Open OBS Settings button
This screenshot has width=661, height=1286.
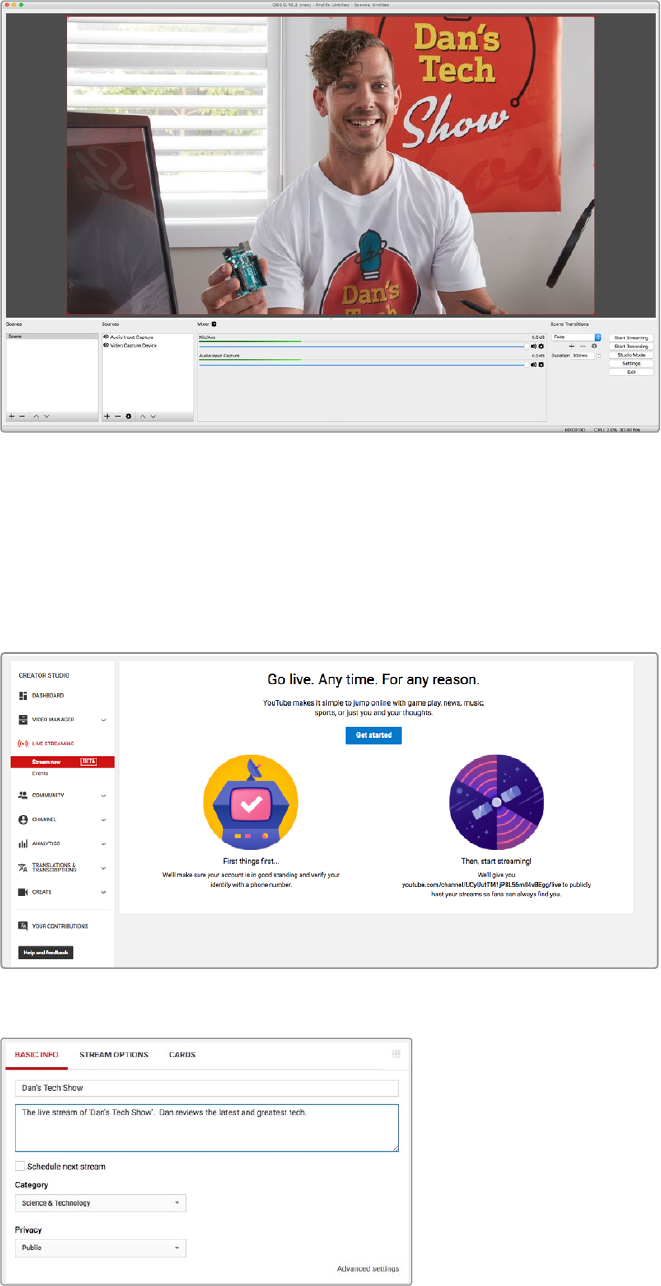point(632,364)
